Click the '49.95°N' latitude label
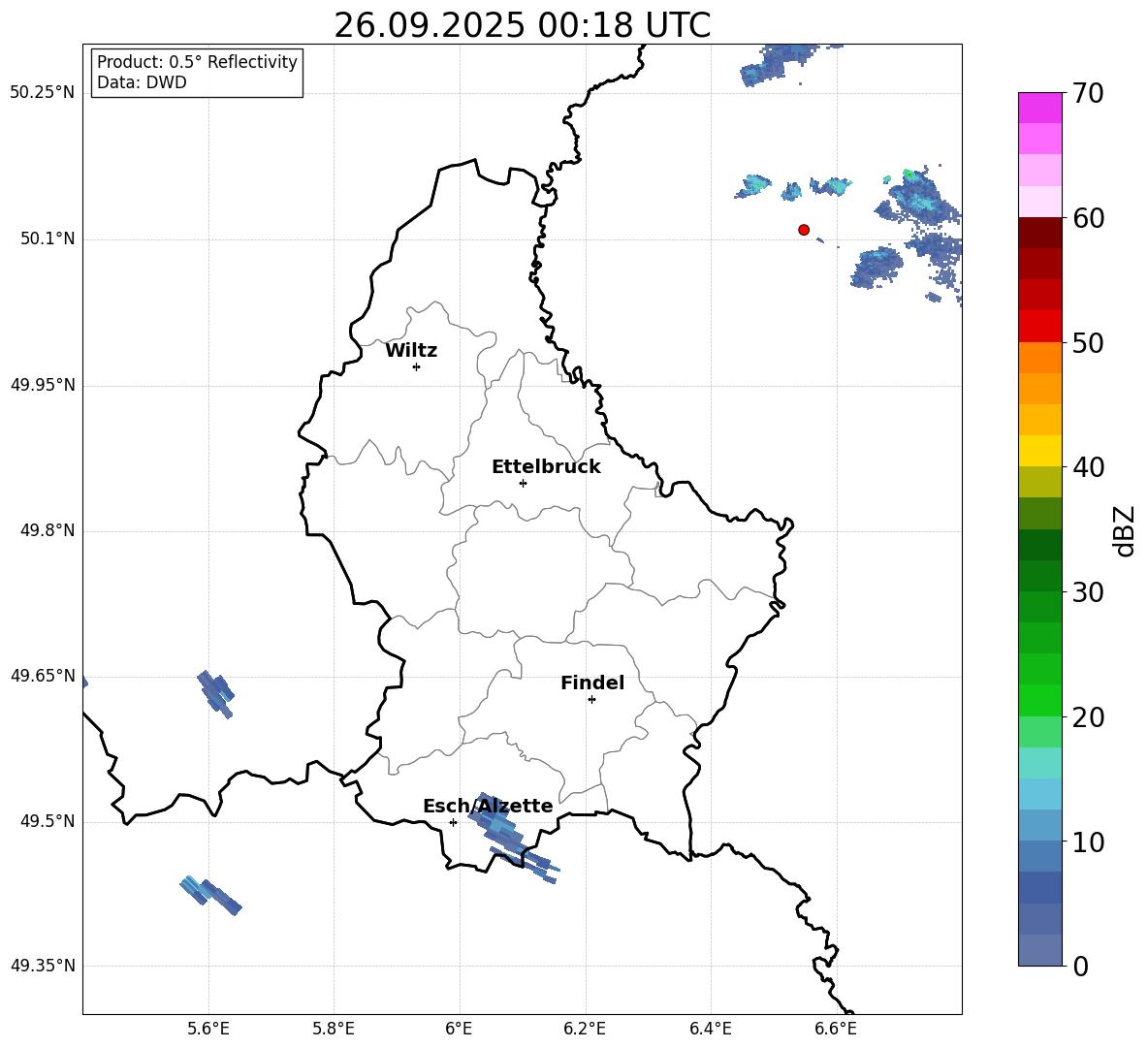This screenshot has width=1148, height=1048. tap(43, 385)
